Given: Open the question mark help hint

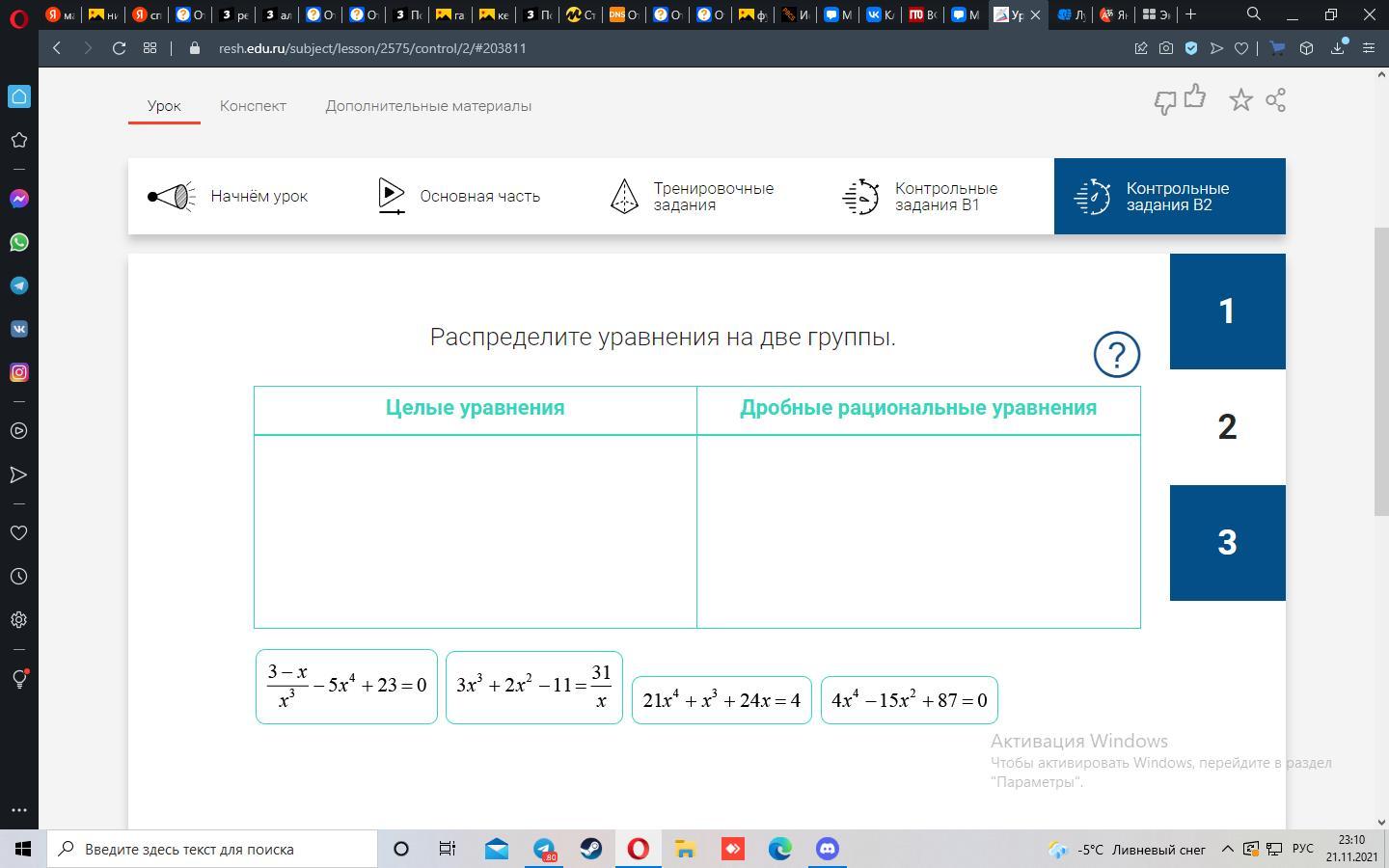Looking at the screenshot, I should (x=1117, y=355).
